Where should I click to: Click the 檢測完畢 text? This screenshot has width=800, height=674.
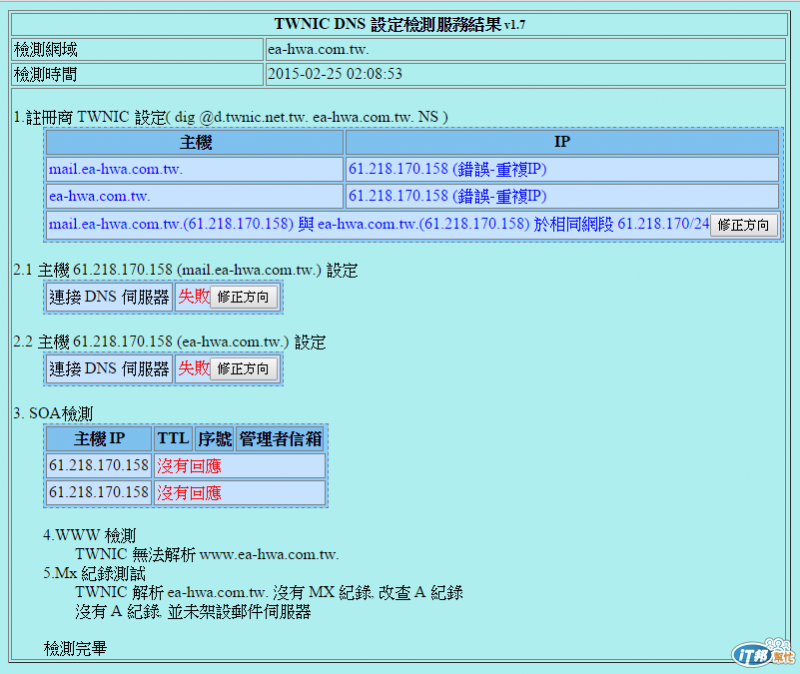tap(75, 648)
